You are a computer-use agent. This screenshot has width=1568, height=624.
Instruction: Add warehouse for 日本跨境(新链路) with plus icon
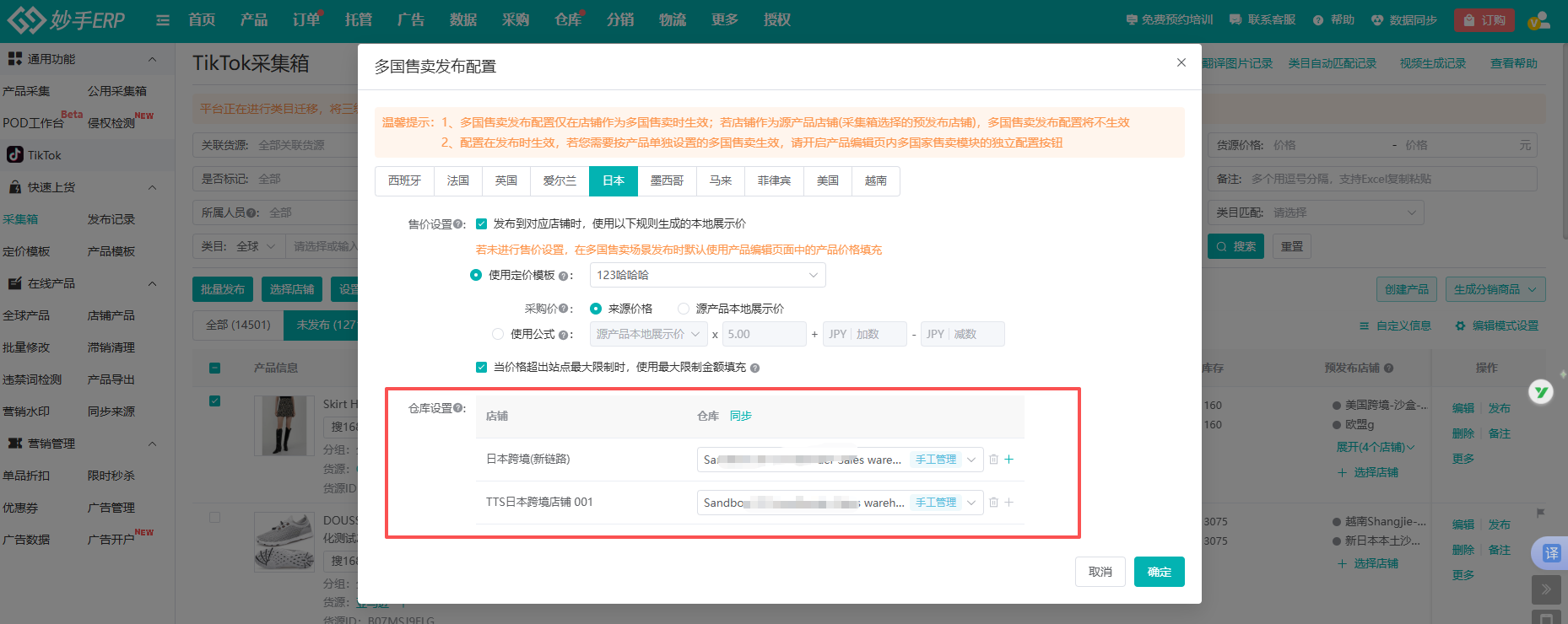pyautogui.click(x=1008, y=460)
